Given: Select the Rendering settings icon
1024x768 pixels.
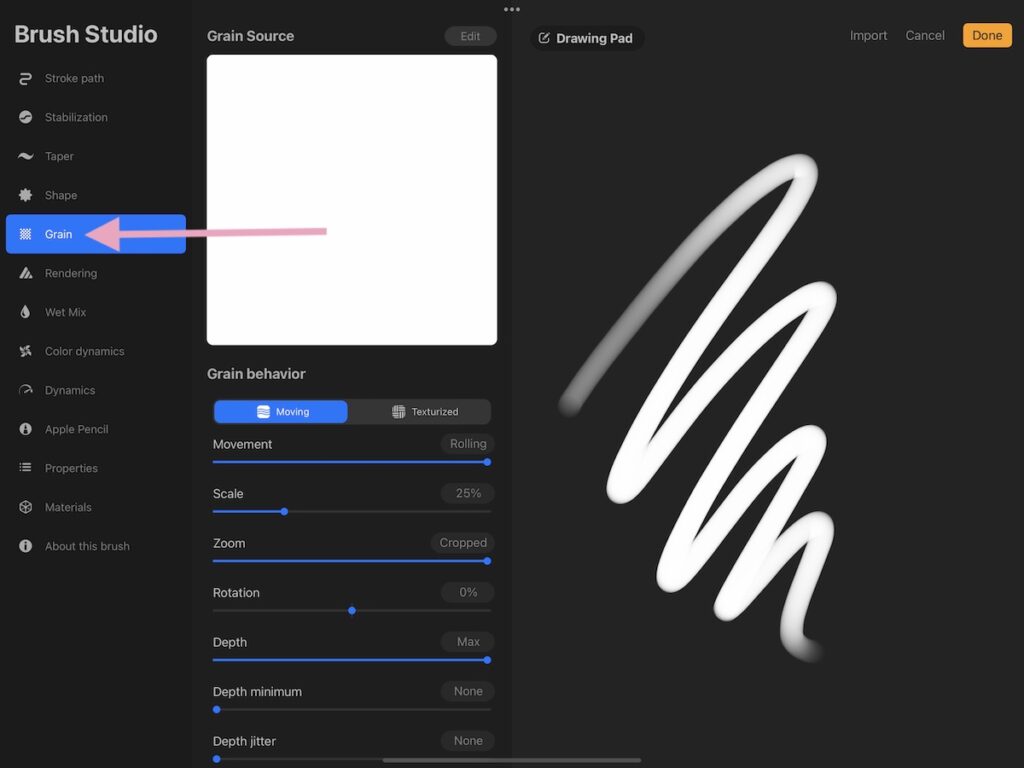Looking at the screenshot, I should (x=27, y=273).
